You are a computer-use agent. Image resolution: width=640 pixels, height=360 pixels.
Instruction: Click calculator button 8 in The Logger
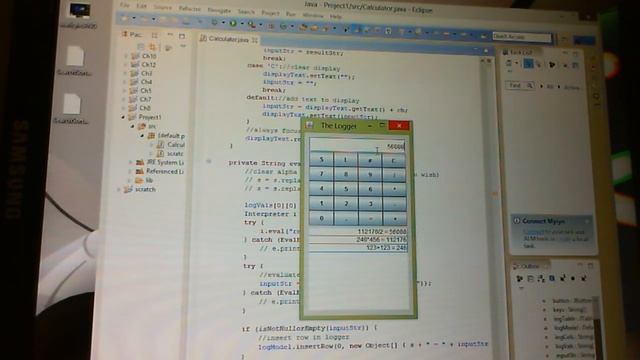(345, 174)
